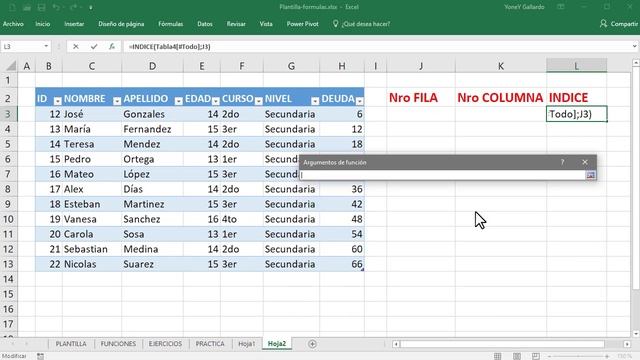Image resolution: width=640 pixels, height=360 pixels.
Task: Switch to Normal view in status bar
Action: pyautogui.click(x=498, y=356)
